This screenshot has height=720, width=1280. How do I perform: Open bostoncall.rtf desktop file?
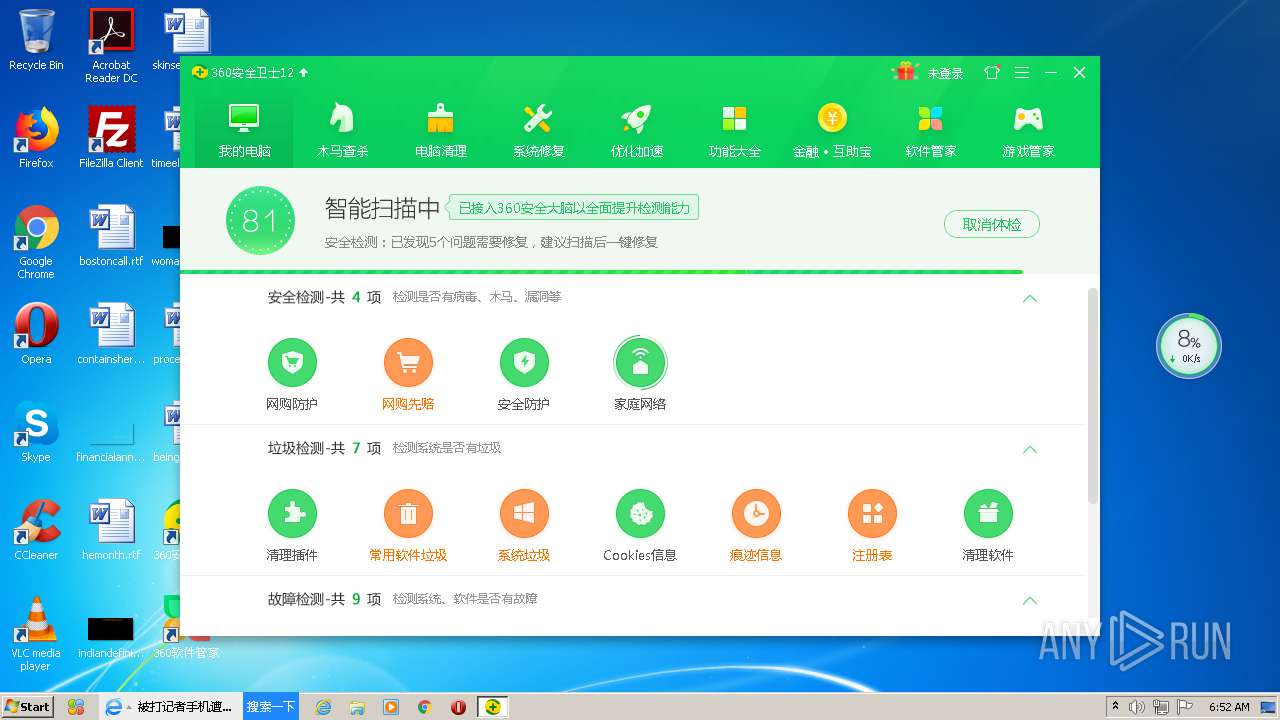pyautogui.click(x=111, y=236)
